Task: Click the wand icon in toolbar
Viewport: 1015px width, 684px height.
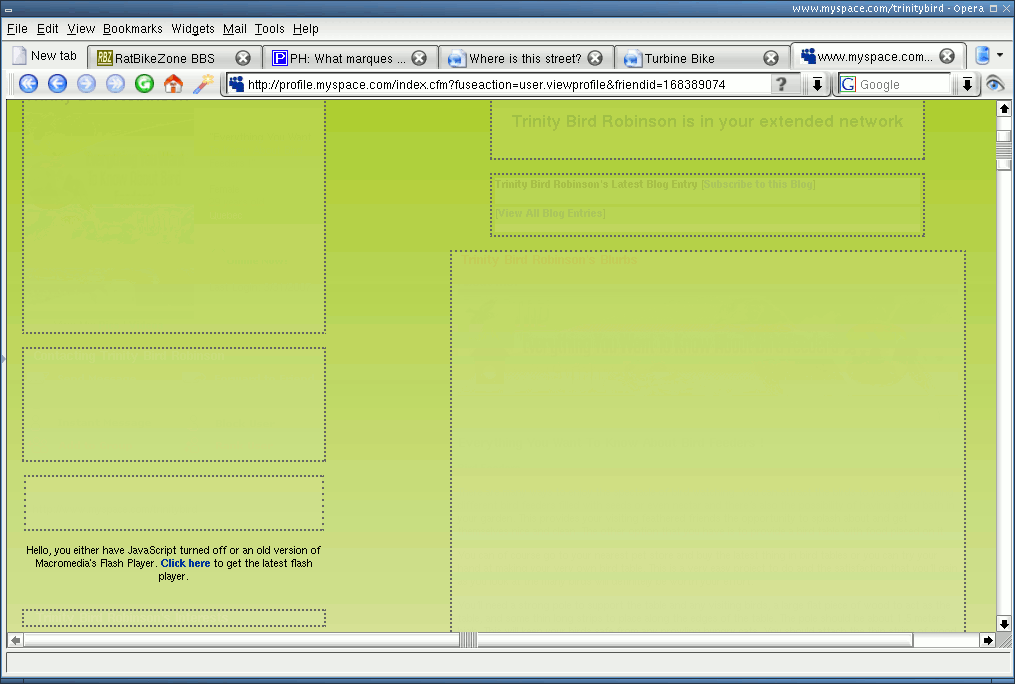Action: click(x=203, y=84)
